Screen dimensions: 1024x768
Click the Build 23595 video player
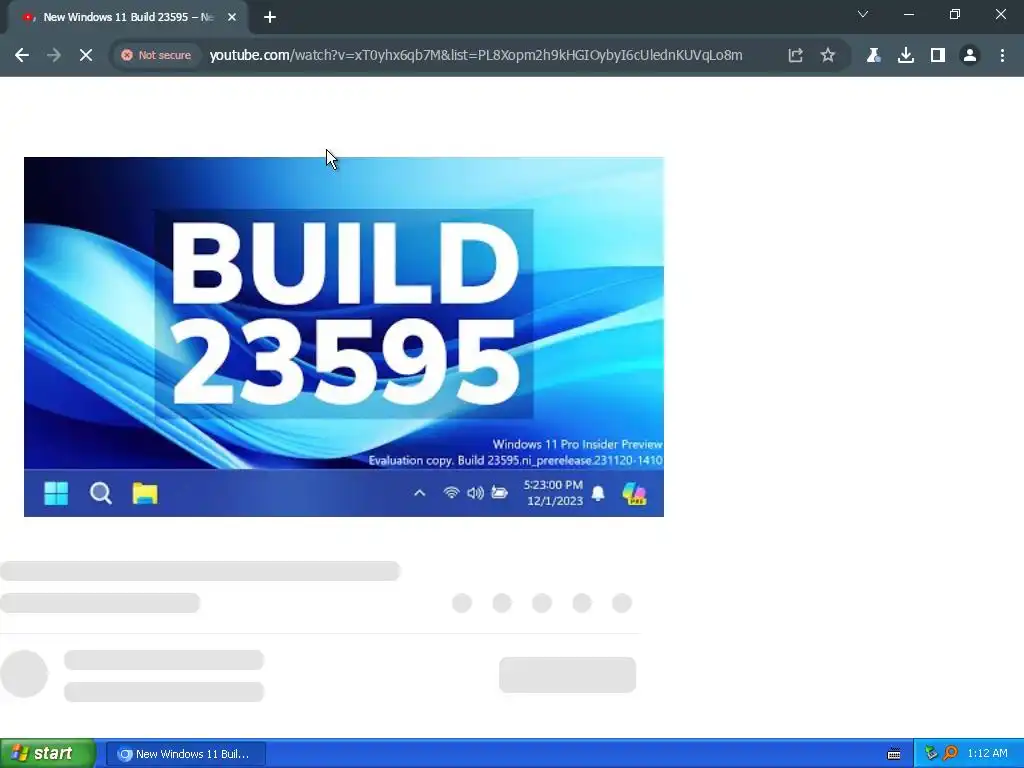click(x=344, y=336)
